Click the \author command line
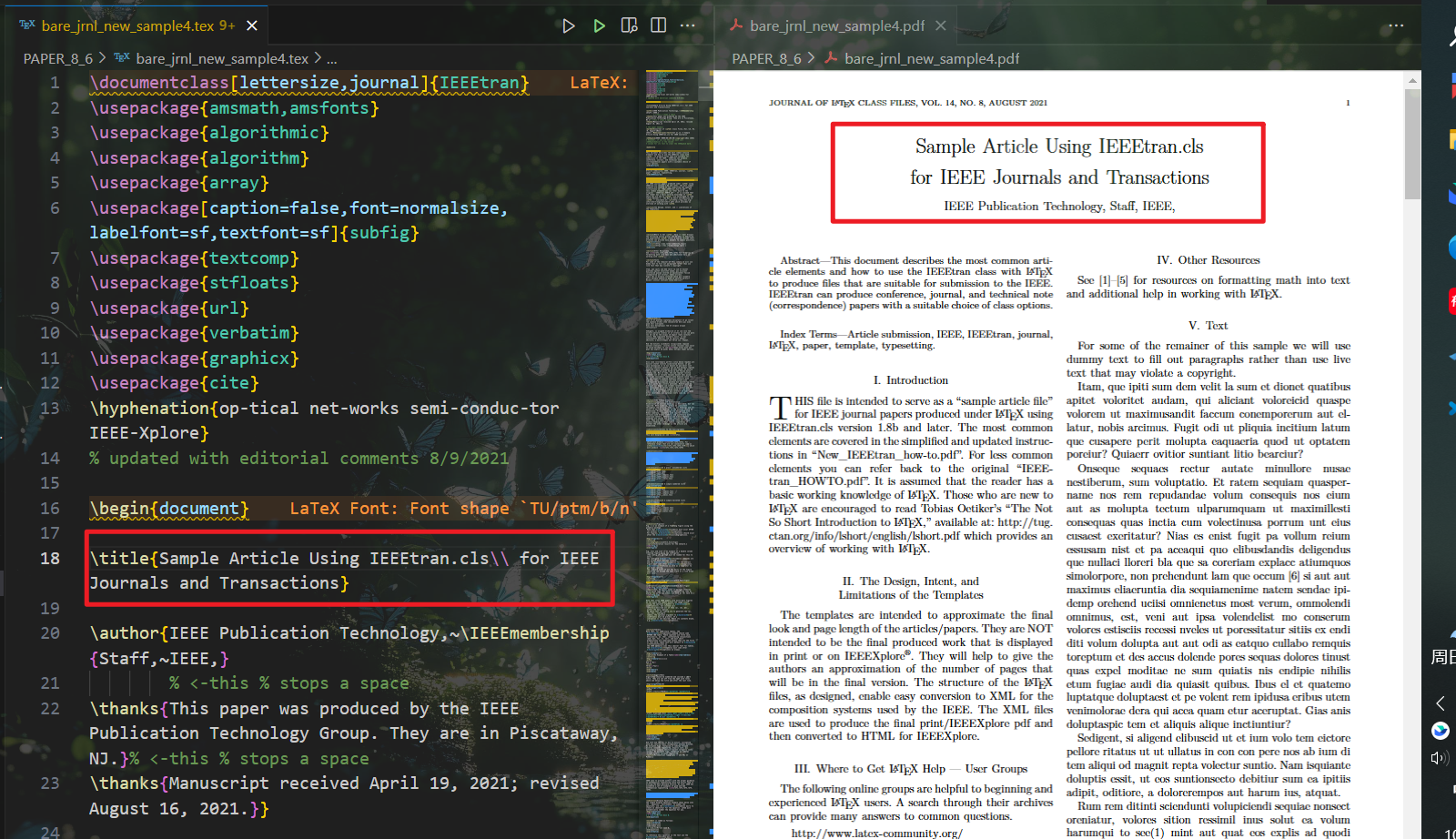Screen dimensions: 1456x839 (349, 645)
